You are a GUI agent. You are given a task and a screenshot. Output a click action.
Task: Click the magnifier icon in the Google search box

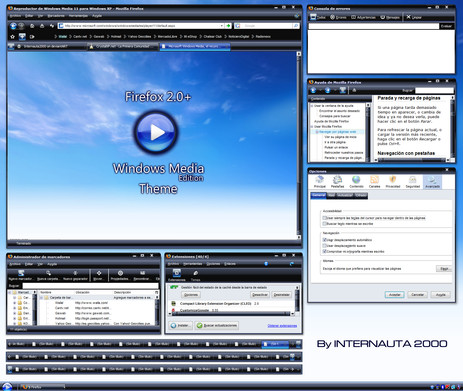pyautogui.click(x=295, y=26)
